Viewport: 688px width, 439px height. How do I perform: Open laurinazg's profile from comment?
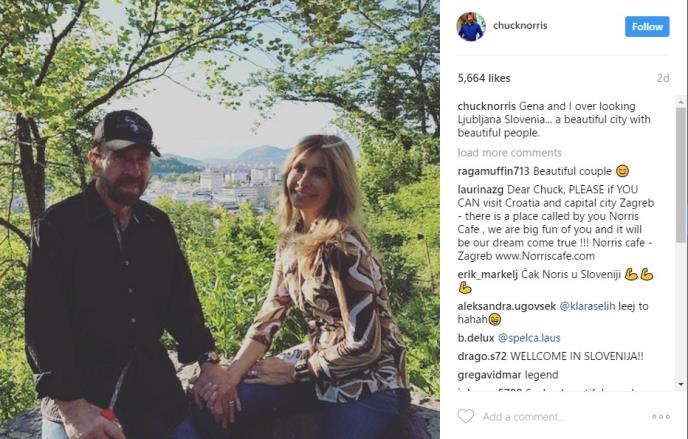pyautogui.click(x=480, y=190)
